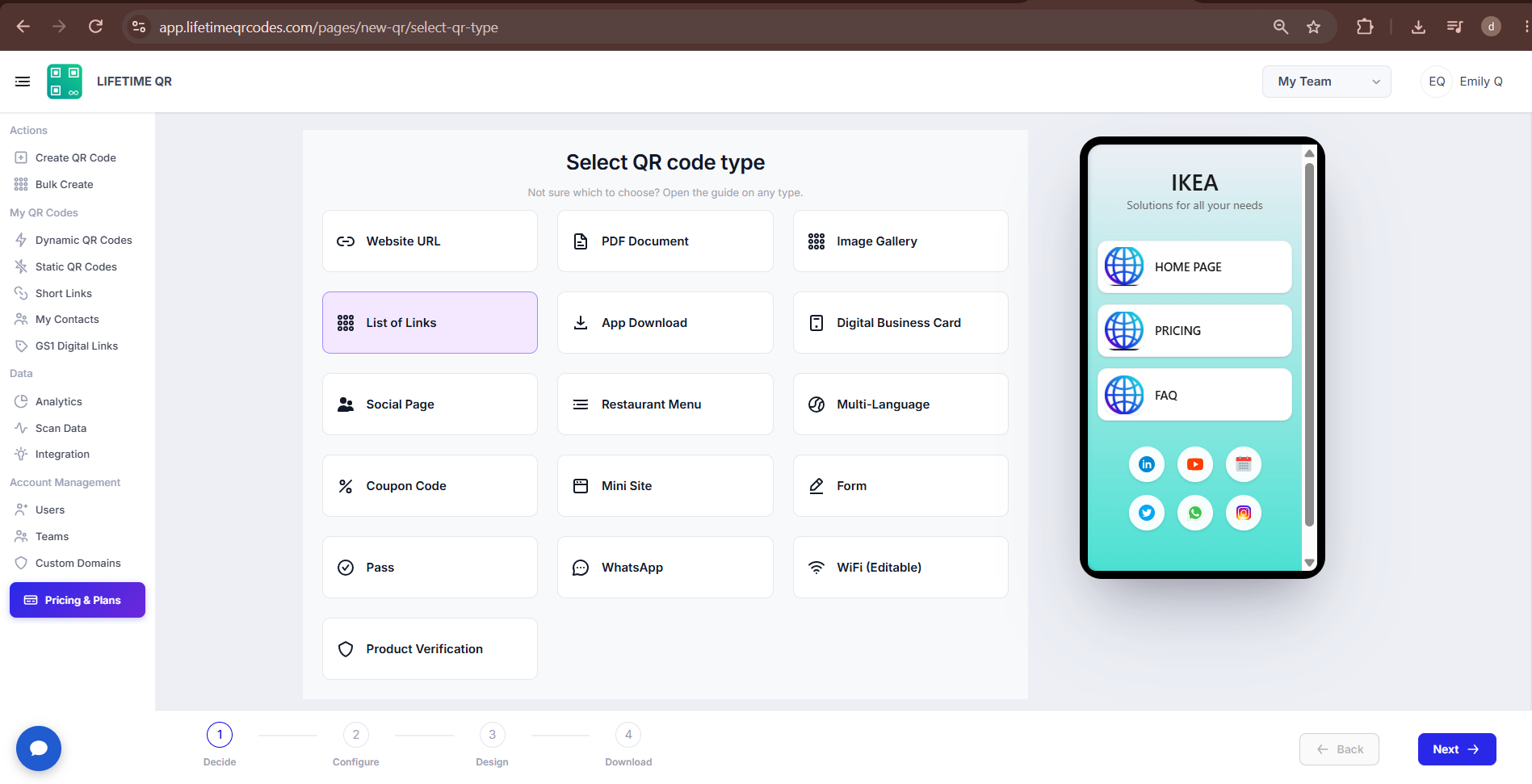Click the globe icon beside HOME PAGE

pyautogui.click(x=1124, y=266)
